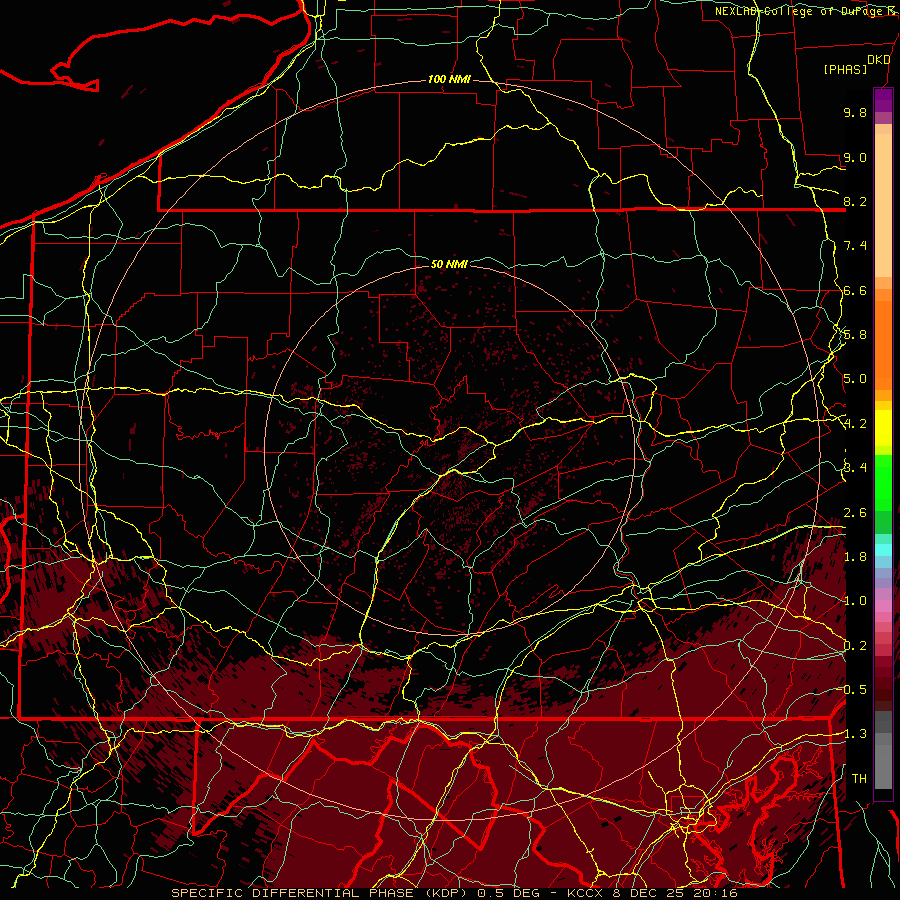Screen dimensions: 900x900
Task: Click the "6.6" scale value
Action: click(855, 290)
